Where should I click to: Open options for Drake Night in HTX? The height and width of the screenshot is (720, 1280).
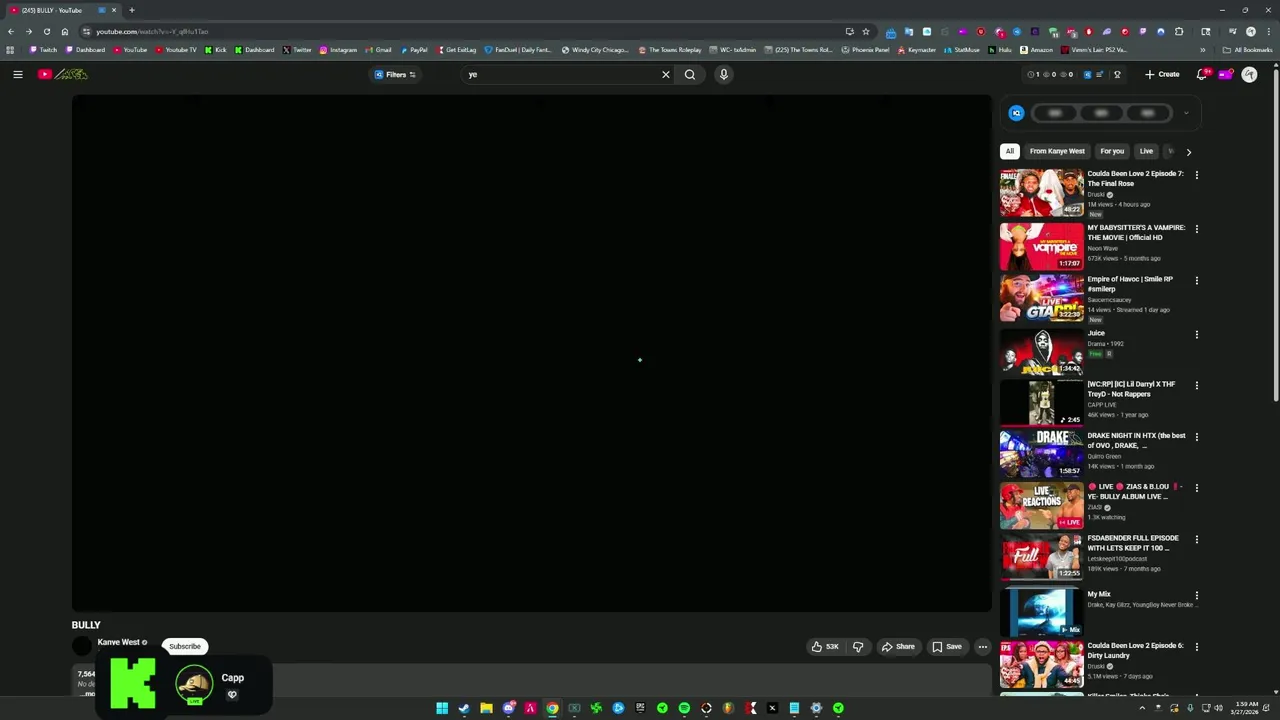point(1196,437)
